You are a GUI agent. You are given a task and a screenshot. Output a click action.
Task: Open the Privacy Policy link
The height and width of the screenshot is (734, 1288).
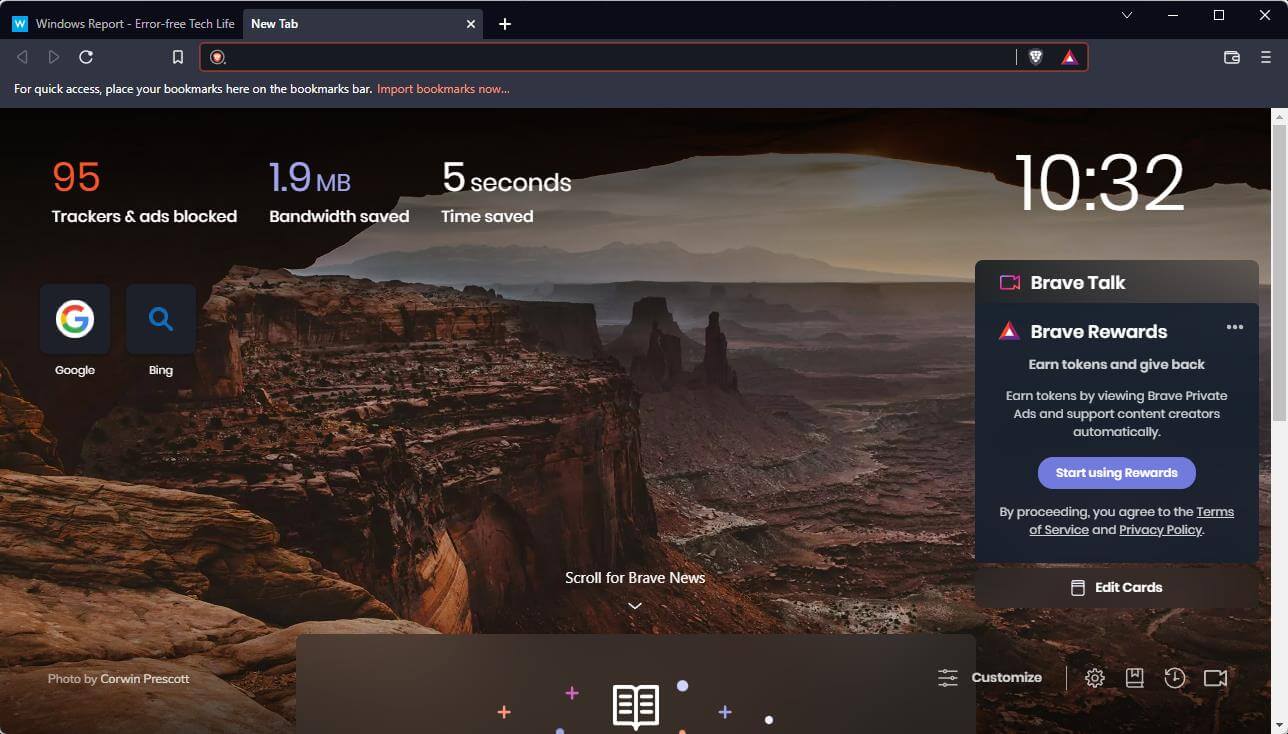[x=1160, y=530]
